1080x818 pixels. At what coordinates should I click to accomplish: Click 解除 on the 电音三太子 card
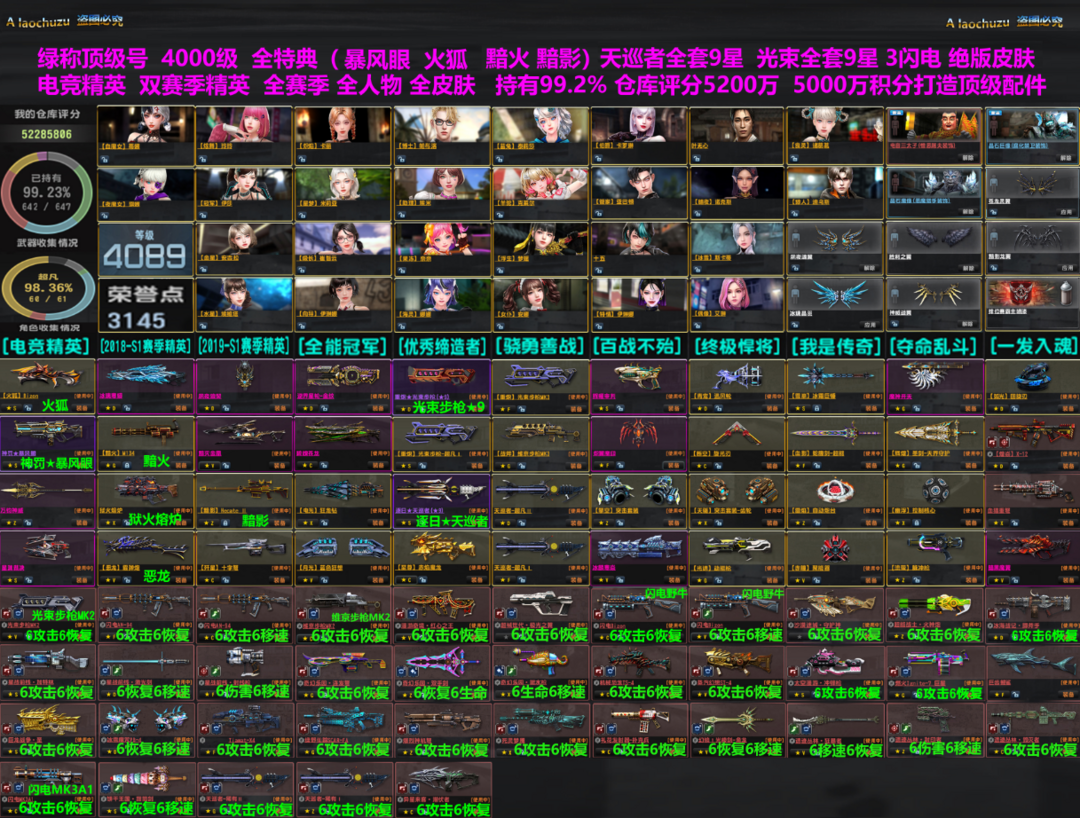click(x=968, y=158)
